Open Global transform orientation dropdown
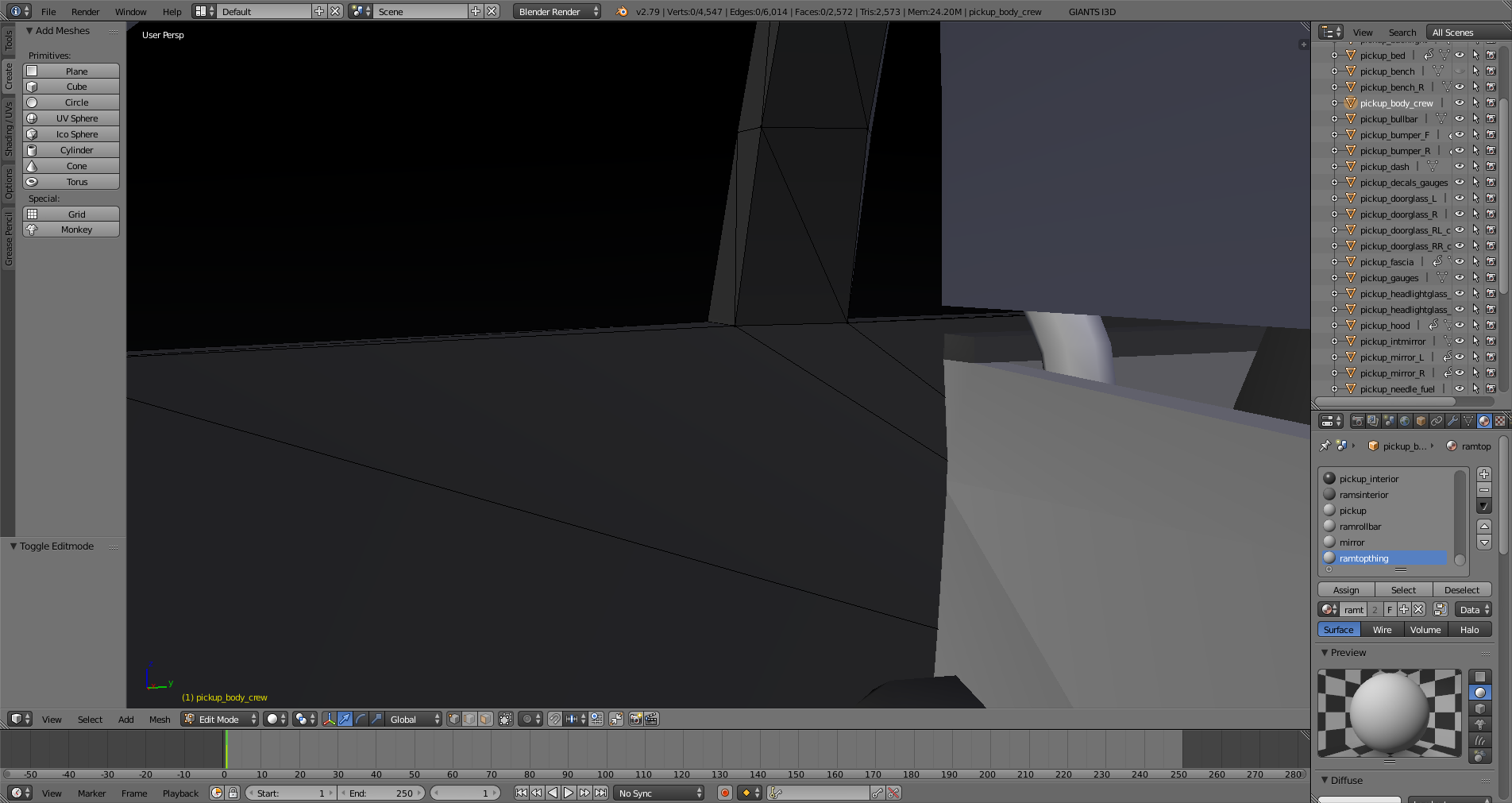Viewport: 1512px width, 803px height. pyautogui.click(x=413, y=719)
